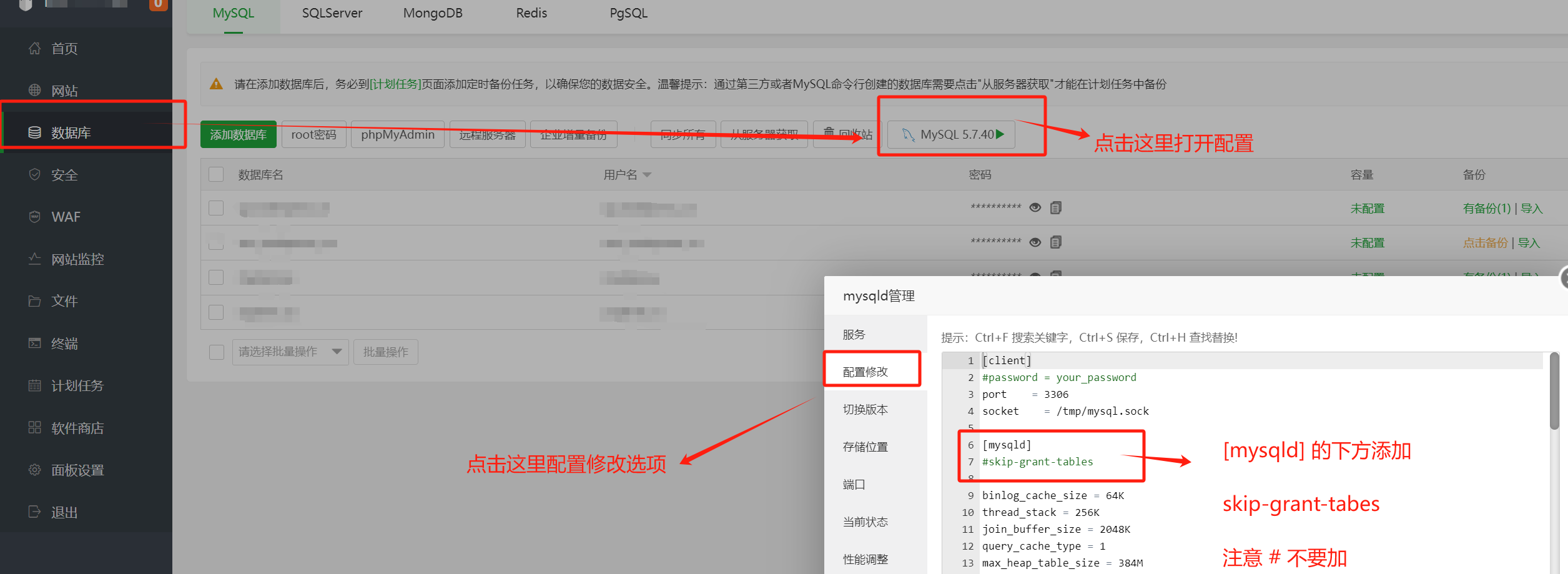Open MySQL 5.7.40 management button
Image resolution: width=1568 pixels, height=574 pixels.
click(x=952, y=134)
